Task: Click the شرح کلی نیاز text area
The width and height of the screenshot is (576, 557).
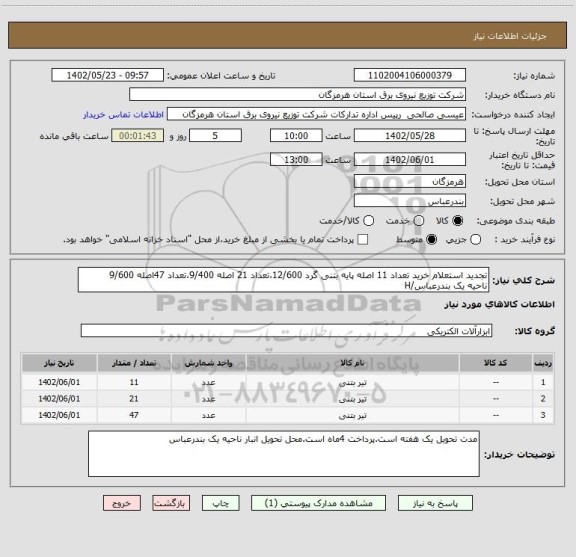Action: click(283, 280)
